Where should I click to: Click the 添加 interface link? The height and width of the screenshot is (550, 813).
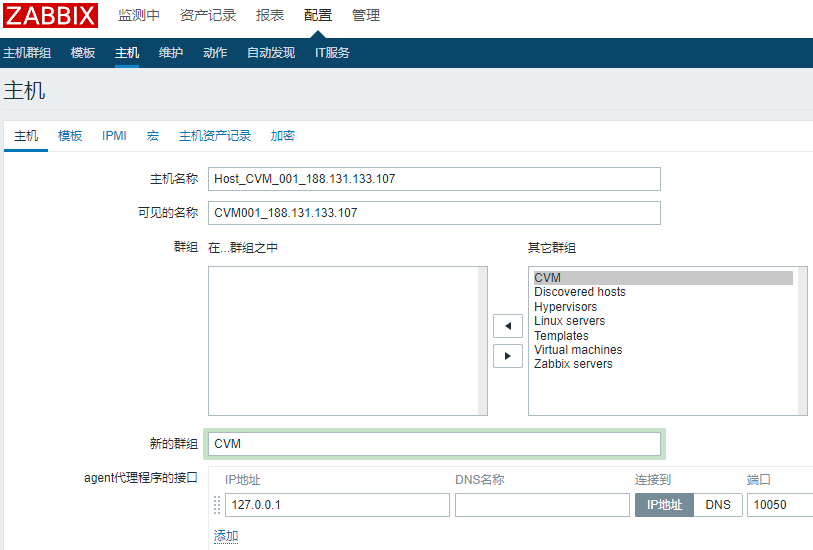point(226,536)
